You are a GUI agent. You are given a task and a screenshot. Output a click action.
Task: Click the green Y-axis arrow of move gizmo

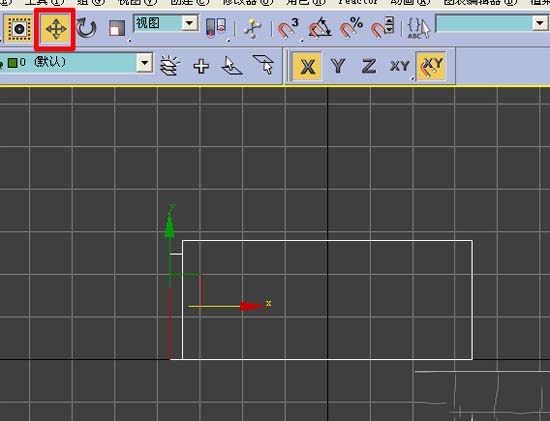point(170,226)
